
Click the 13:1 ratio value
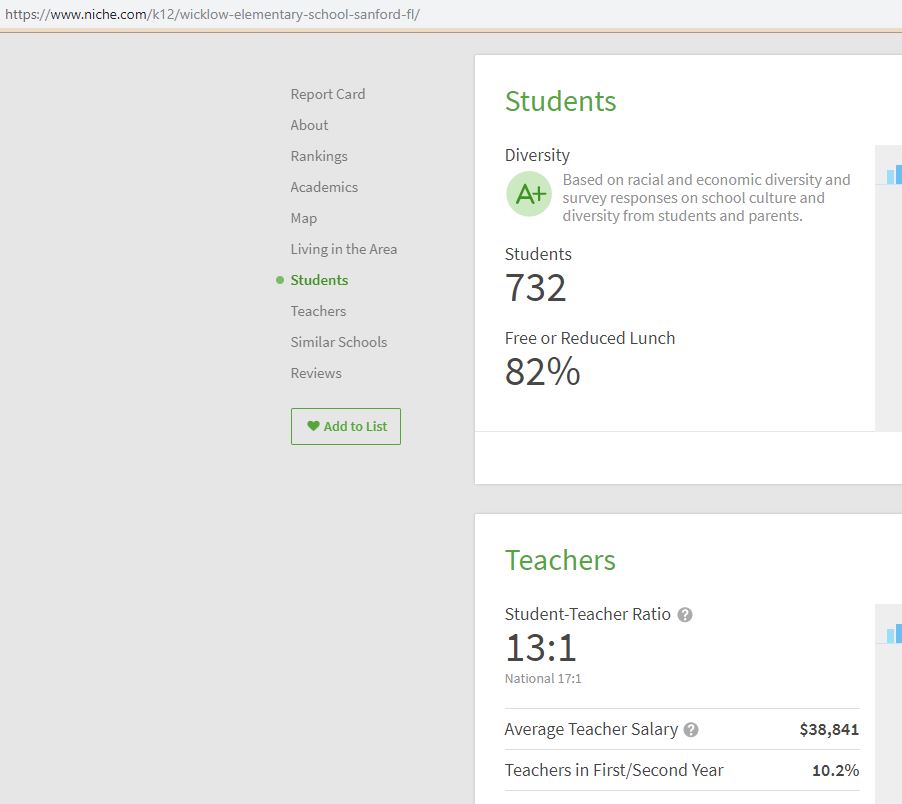pos(541,648)
